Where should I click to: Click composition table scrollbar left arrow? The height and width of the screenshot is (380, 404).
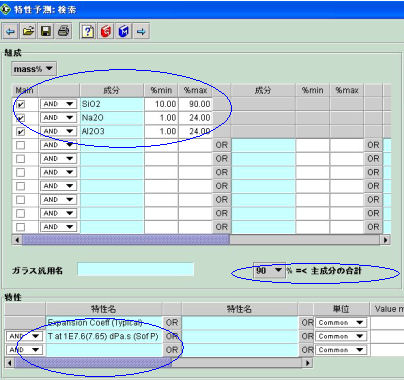point(17,240)
